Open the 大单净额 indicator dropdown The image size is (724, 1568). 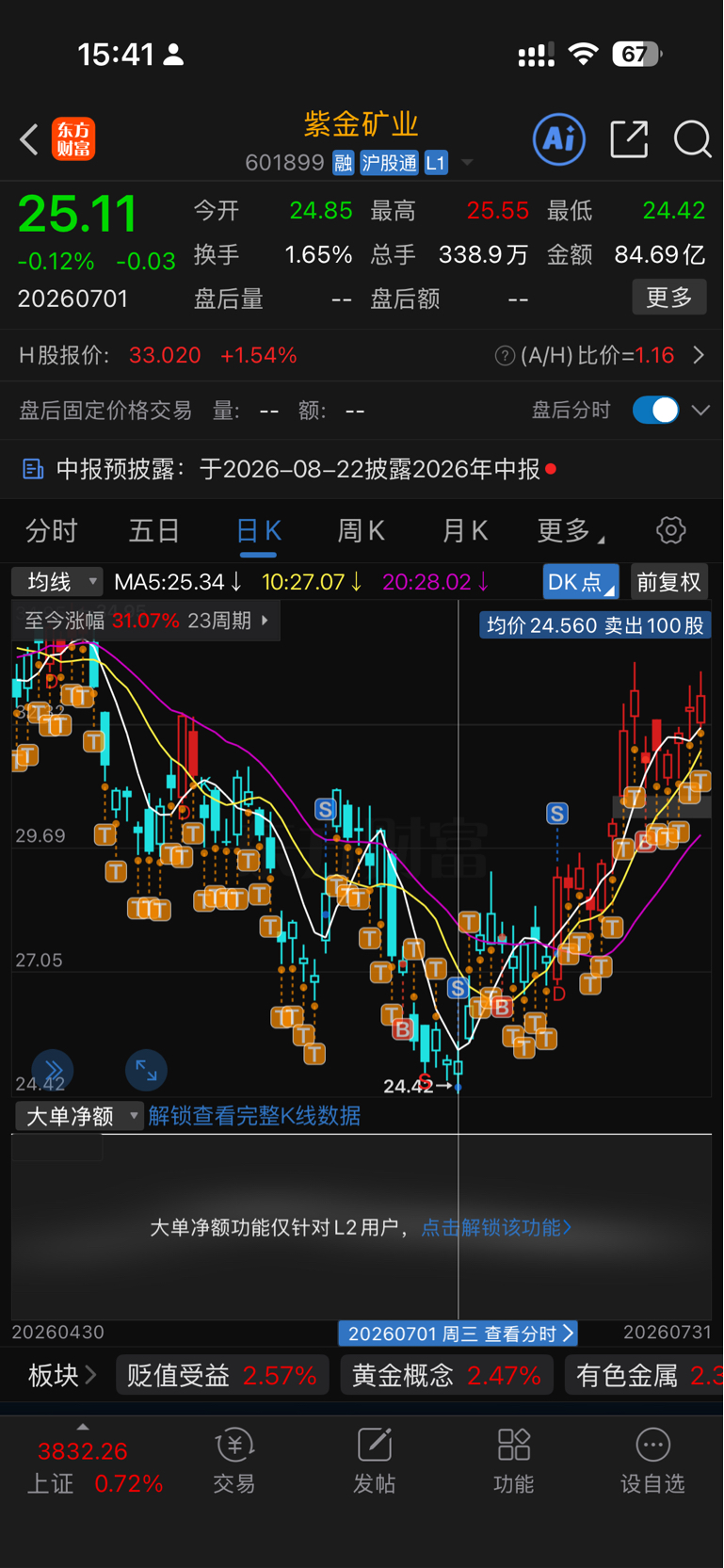[x=78, y=1116]
